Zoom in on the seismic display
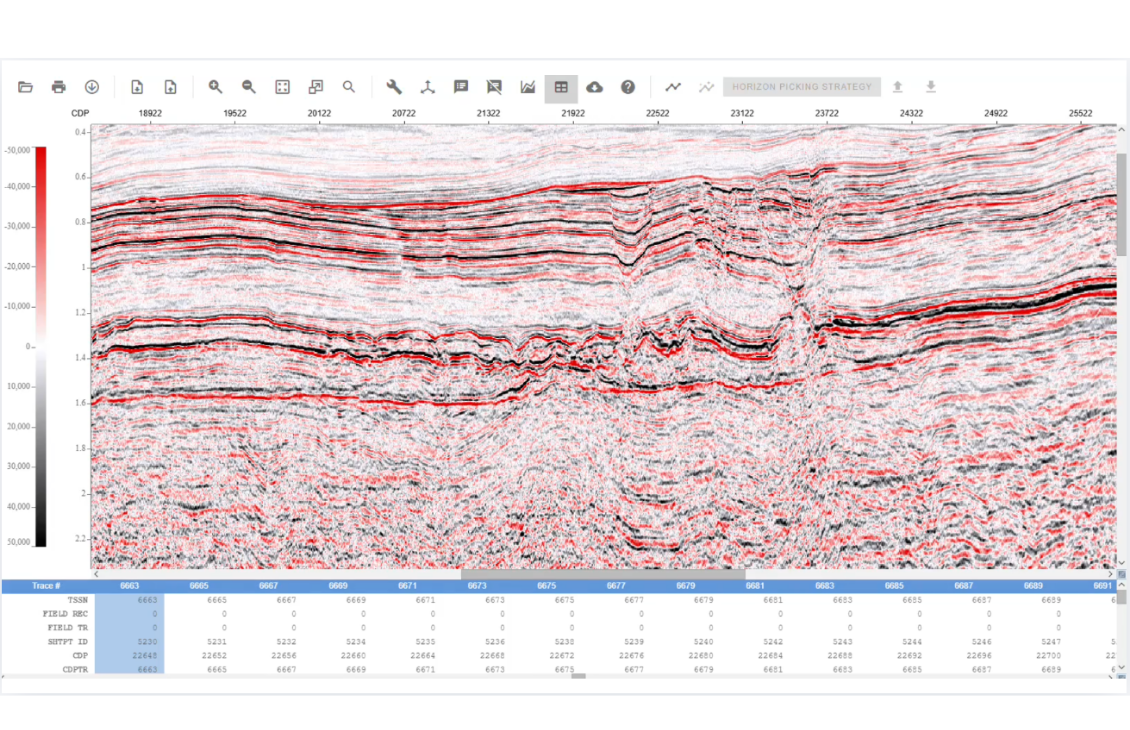1130x730 pixels. (215, 87)
